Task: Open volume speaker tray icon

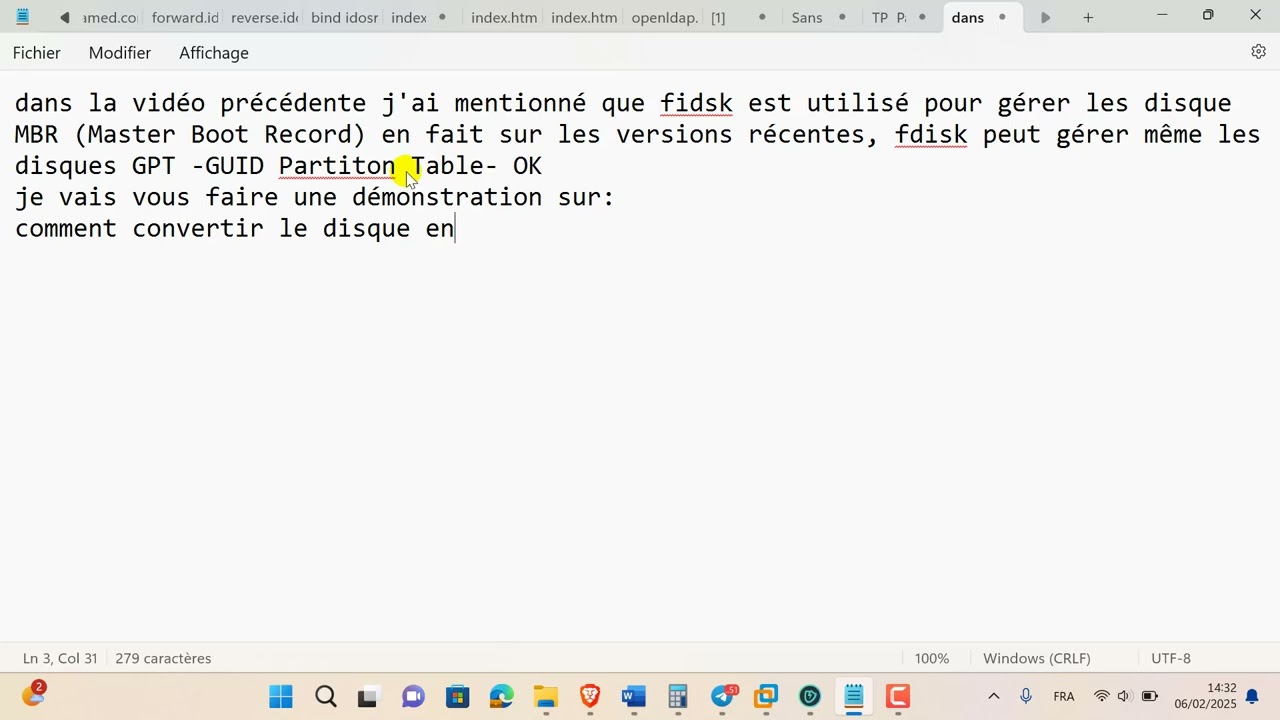Action: click(1124, 697)
